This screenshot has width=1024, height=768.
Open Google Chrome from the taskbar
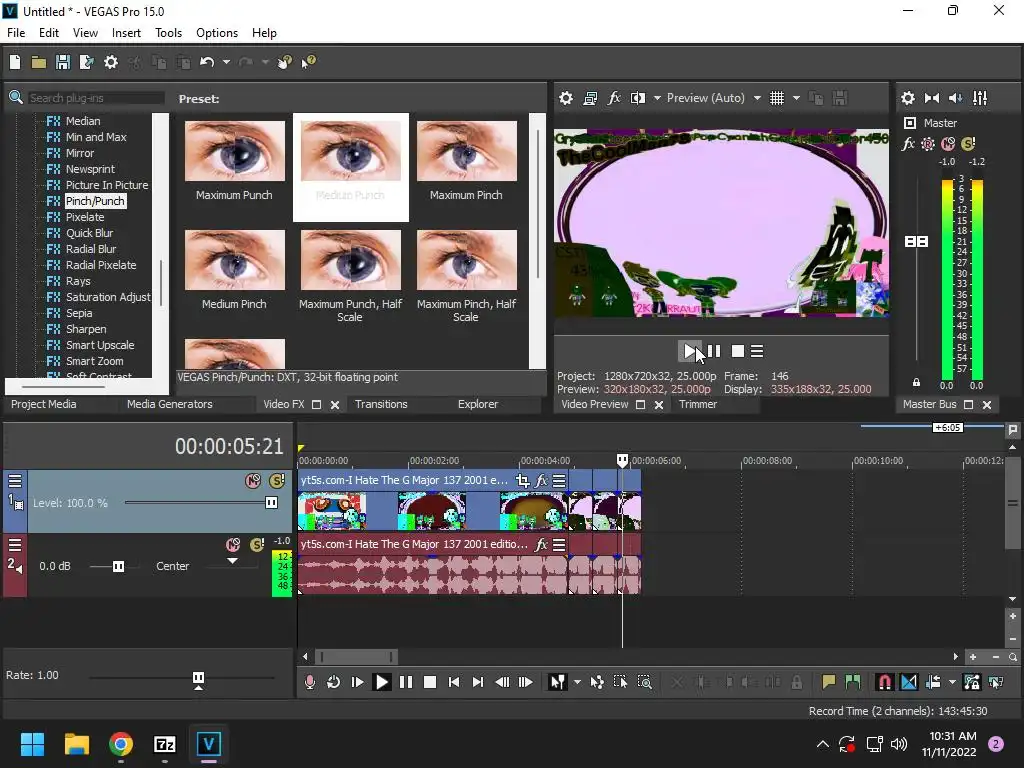click(x=121, y=744)
